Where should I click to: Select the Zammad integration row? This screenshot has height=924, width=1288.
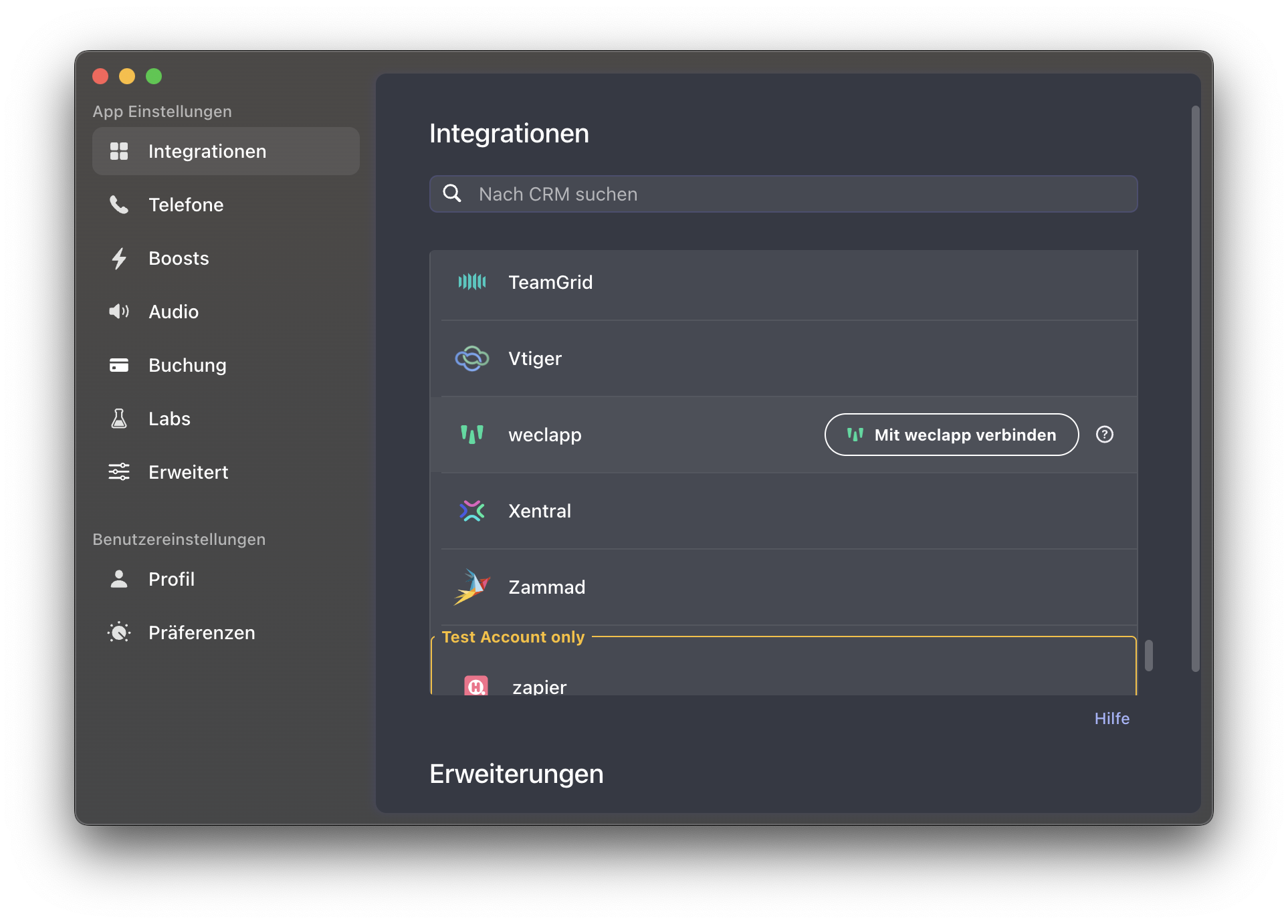784,587
